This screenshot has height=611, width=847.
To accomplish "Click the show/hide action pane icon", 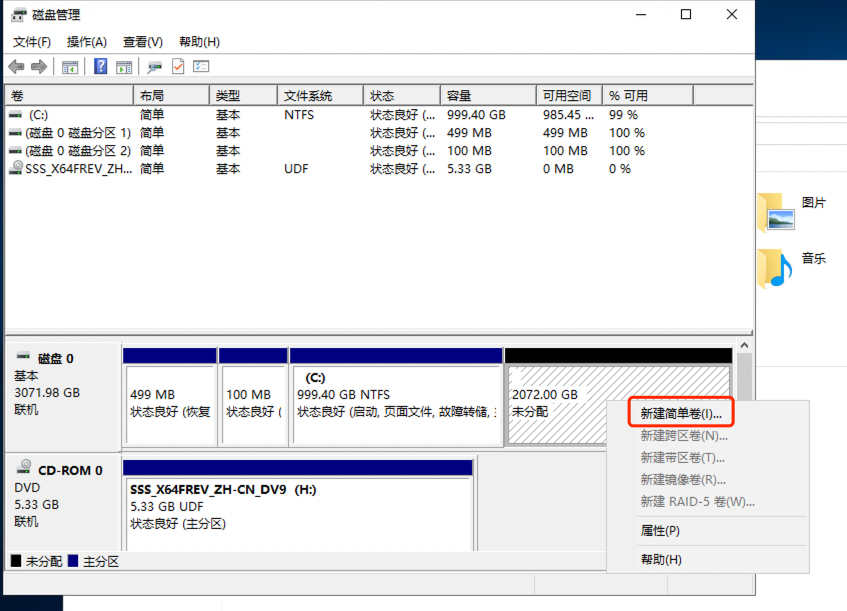I will (x=124, y=67).
